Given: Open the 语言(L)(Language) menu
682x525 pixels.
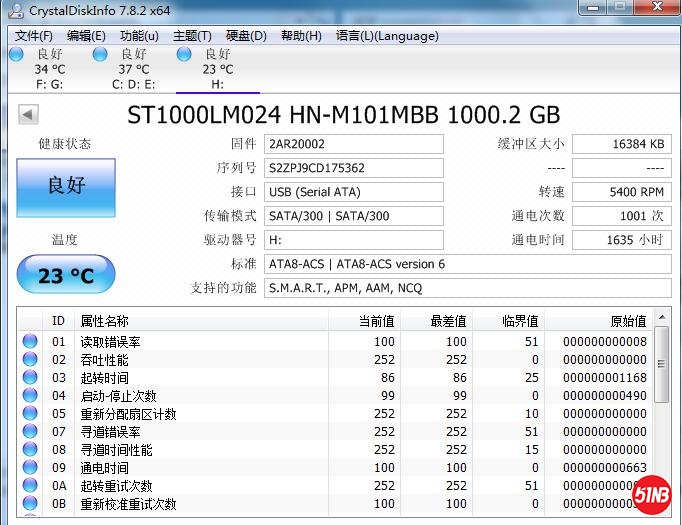Looking at the screenshot, I should [x=387, y=36].
